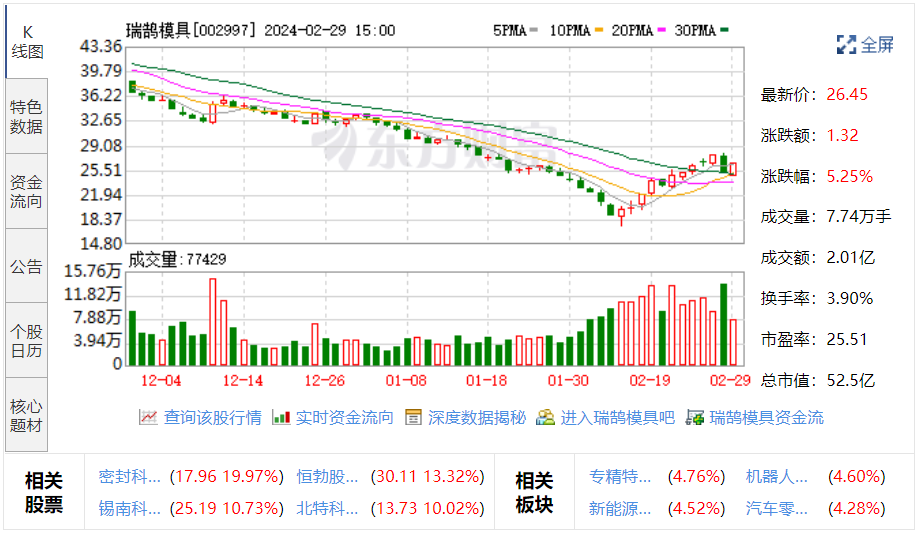919x534 pixels.
Task: Click the 12-04 date axis label
Action: (161, 381)
